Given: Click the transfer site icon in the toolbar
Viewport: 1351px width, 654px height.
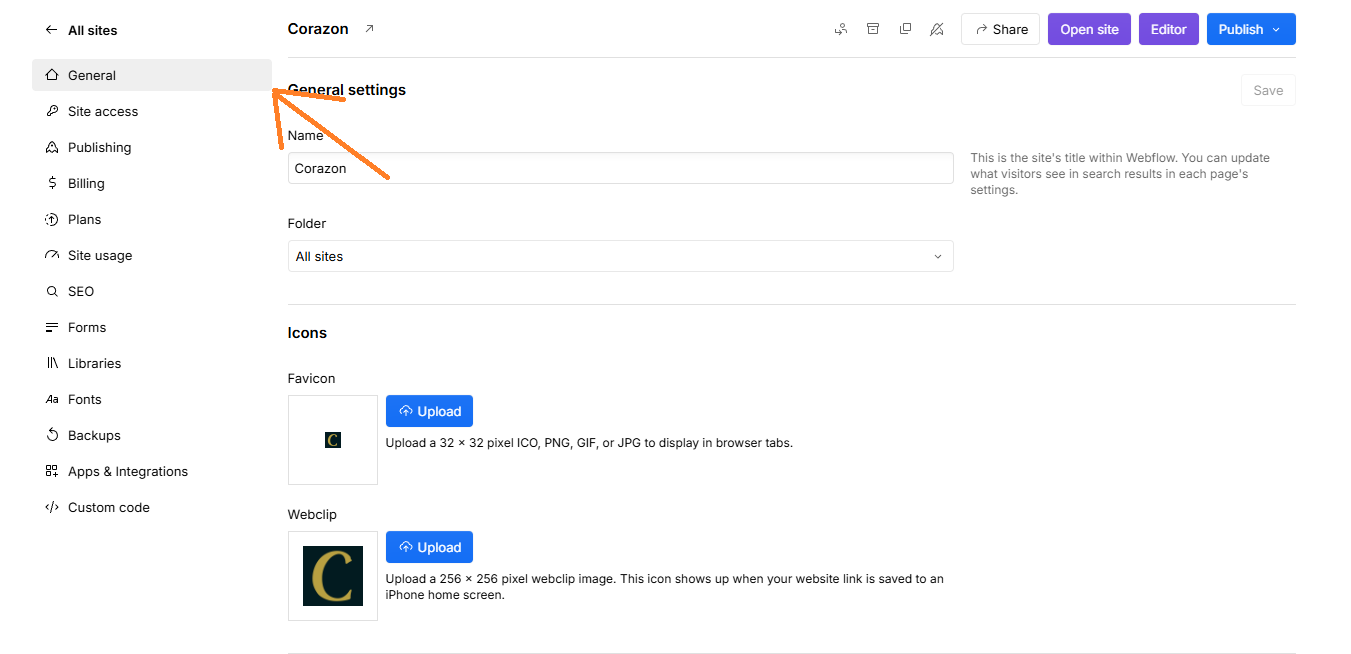Looking at the screenshot, I should coord(841,29).
